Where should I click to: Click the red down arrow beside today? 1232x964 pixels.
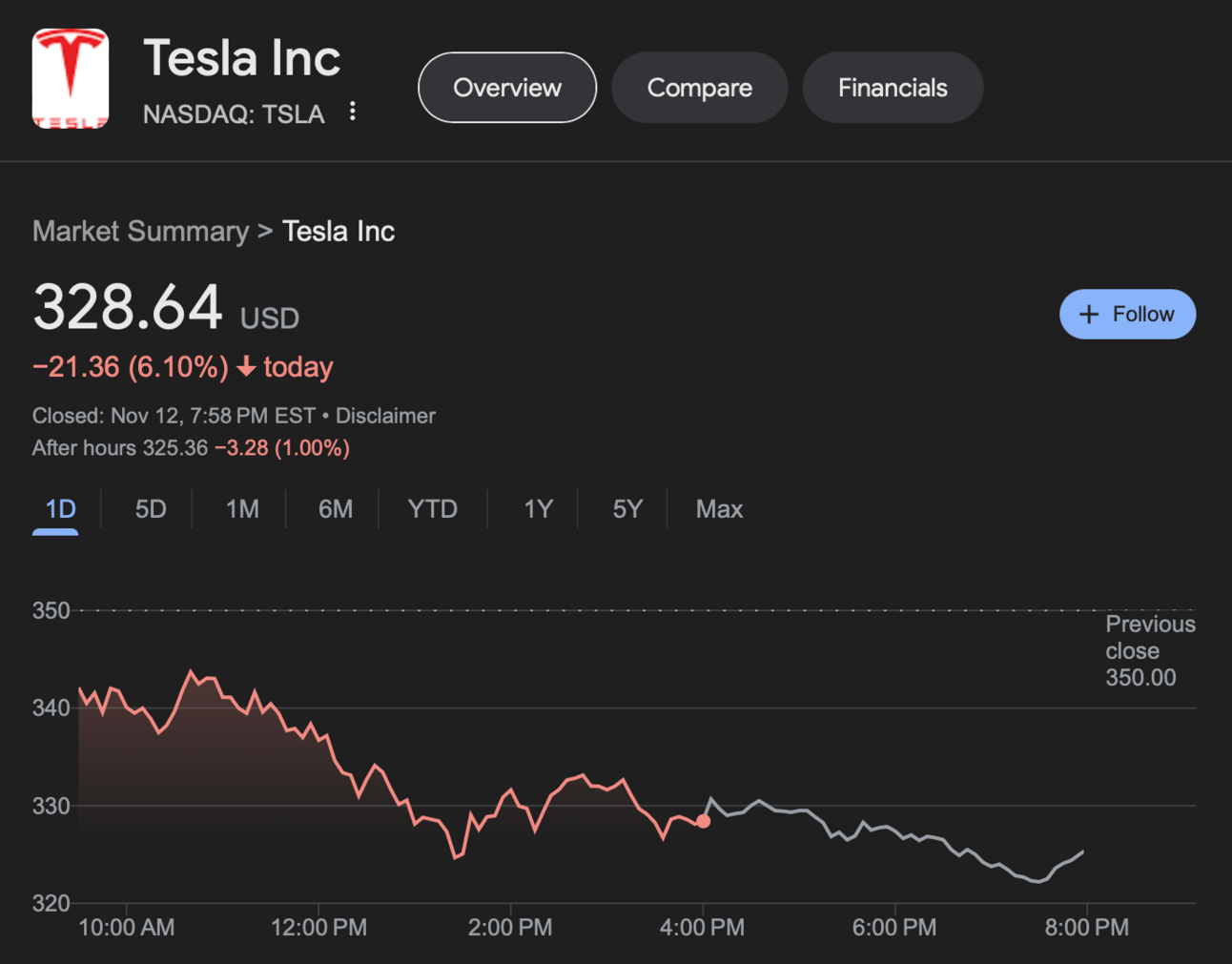[246, 367]
